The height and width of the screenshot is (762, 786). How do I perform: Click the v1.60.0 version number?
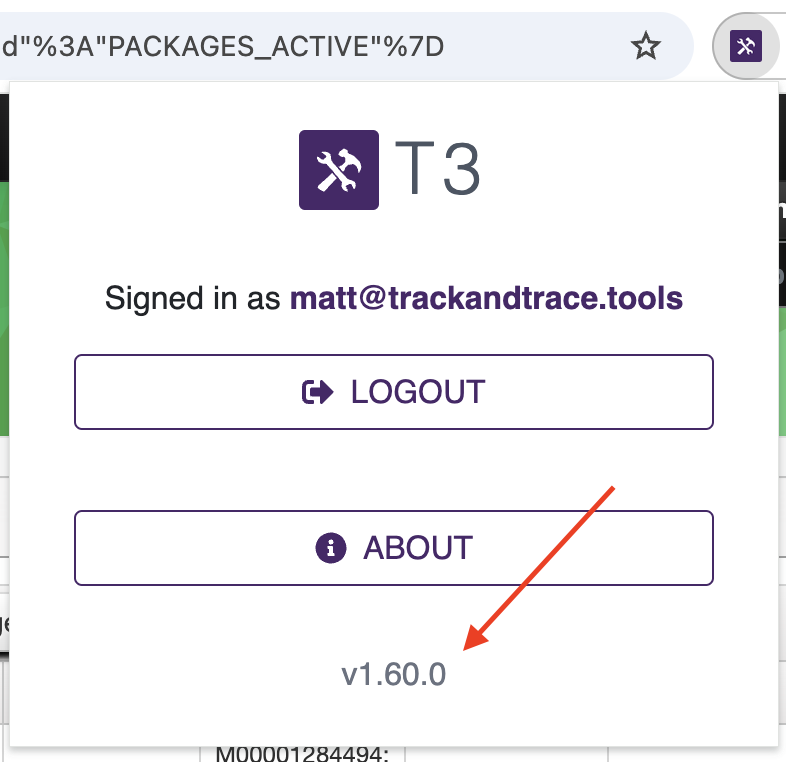[393, 675]
